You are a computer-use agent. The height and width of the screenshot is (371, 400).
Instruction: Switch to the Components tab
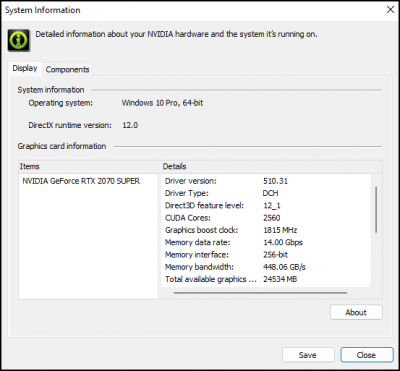click(68, 69)
